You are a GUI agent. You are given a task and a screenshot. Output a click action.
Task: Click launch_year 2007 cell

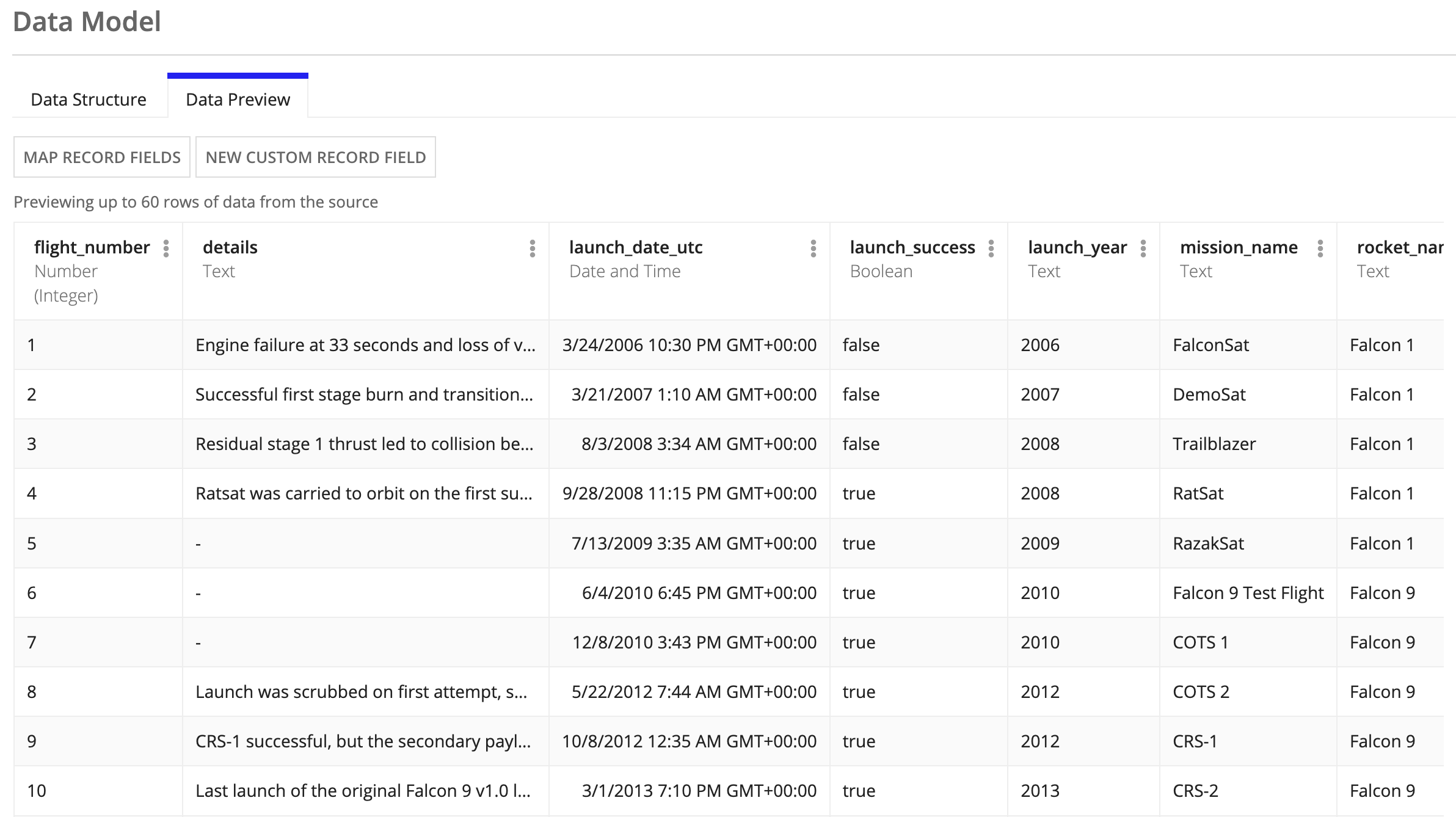coord(1084,394)
